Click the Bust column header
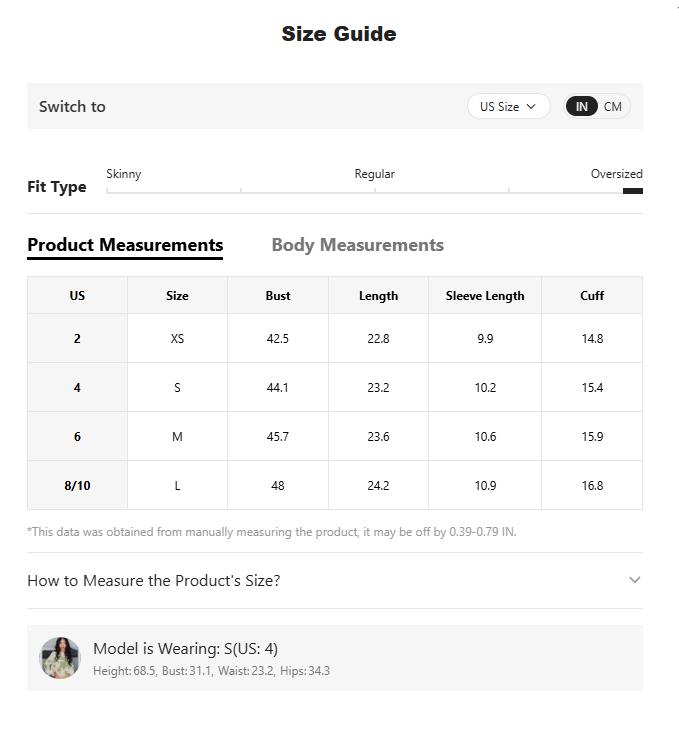The image size is (679, 731). [x=278, y=296]
